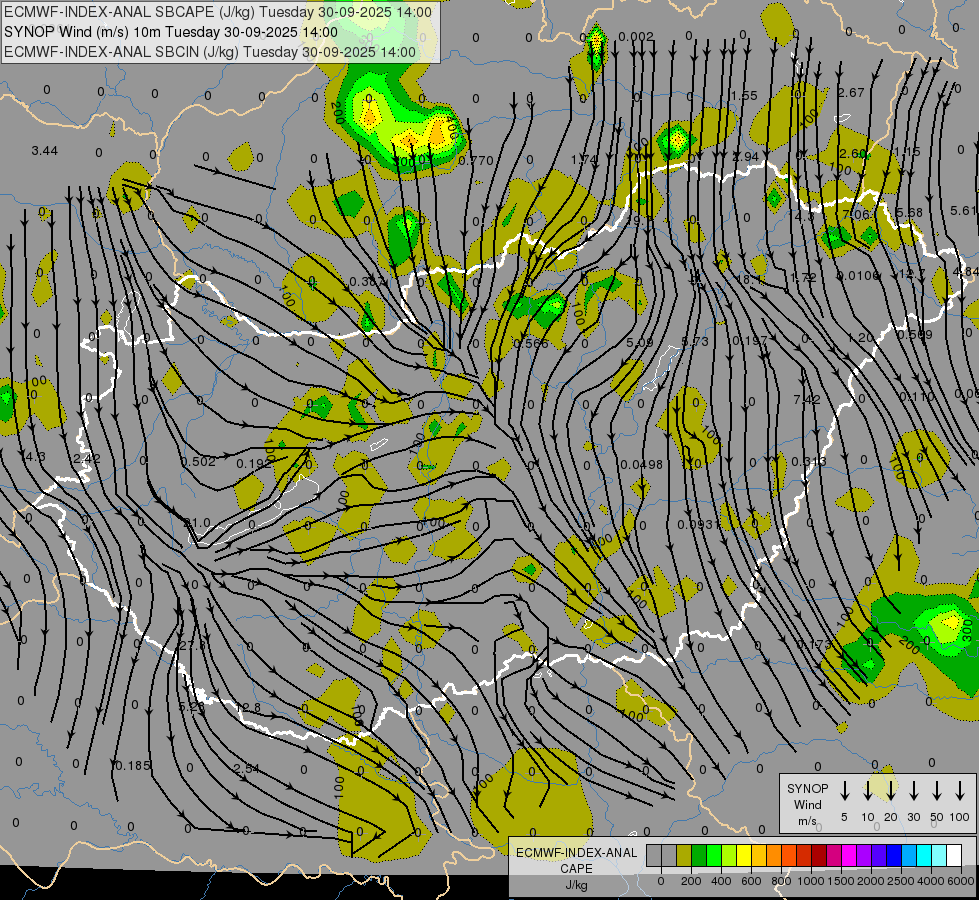Click the SBCIN title line

point(210,52)
